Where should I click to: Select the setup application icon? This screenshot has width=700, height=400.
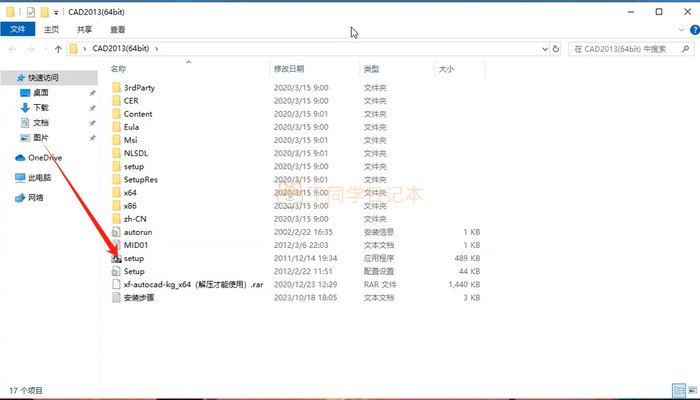point(117,258)
